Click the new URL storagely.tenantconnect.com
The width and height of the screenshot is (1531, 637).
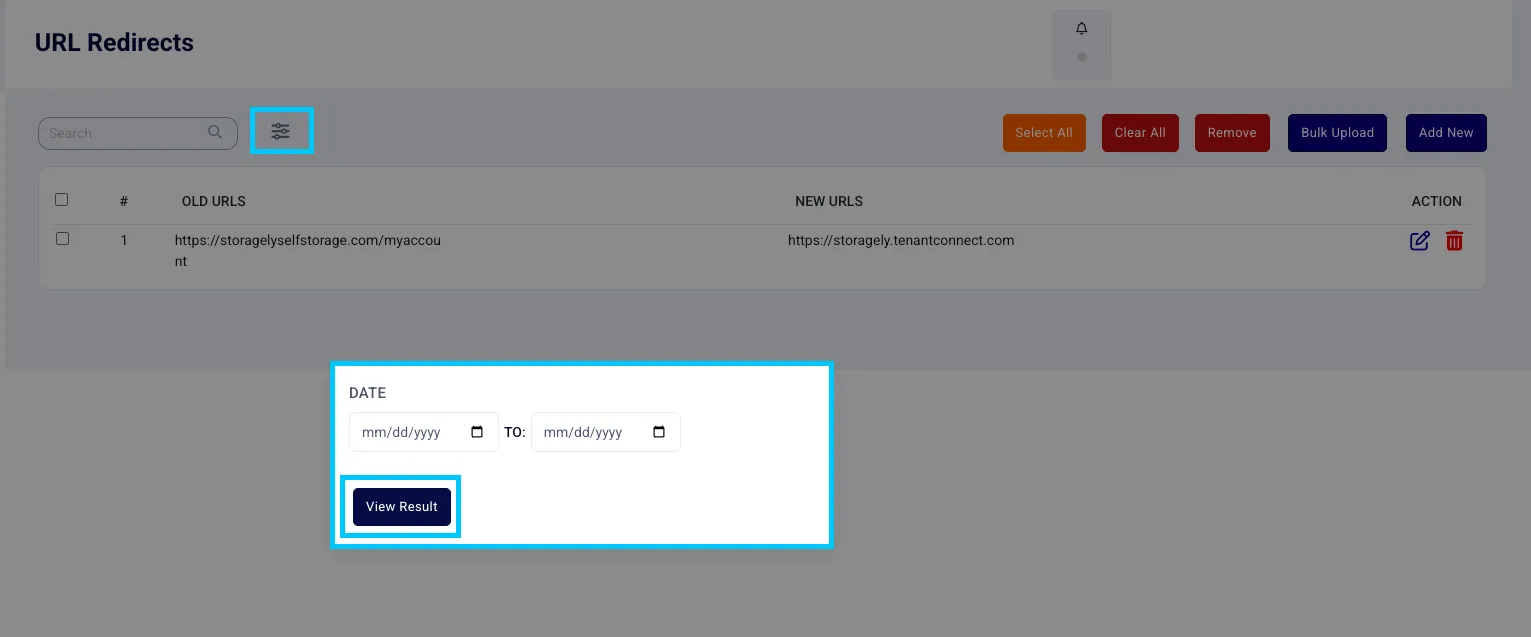click(901, 240)
